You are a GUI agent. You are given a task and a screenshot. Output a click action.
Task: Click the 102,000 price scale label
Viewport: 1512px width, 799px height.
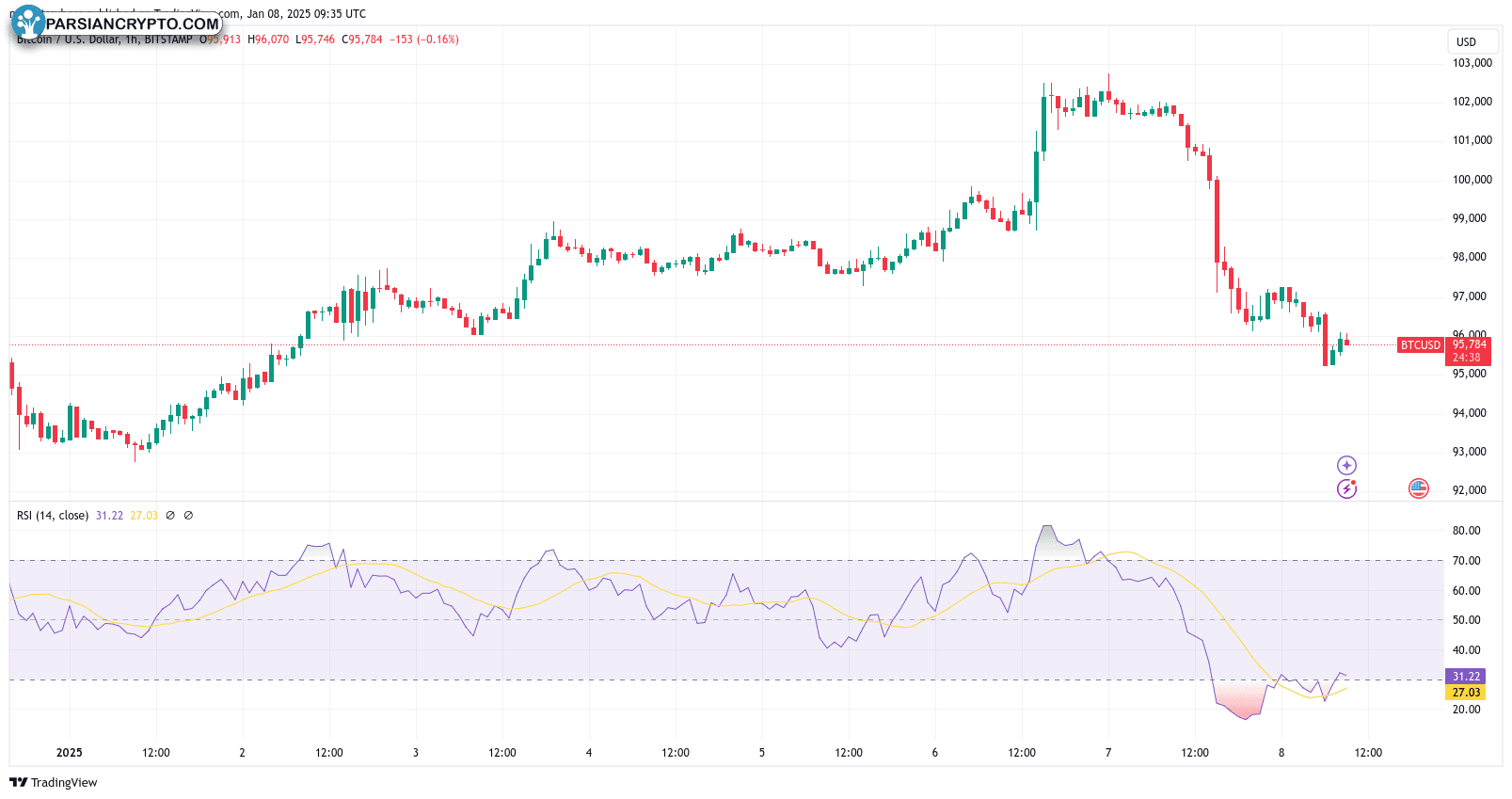pyautogui.click(x=1472, y=102)
